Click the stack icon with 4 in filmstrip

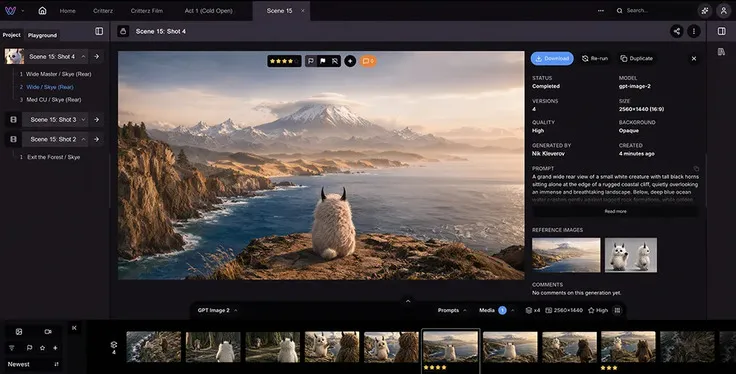click(x=114, y=347)
